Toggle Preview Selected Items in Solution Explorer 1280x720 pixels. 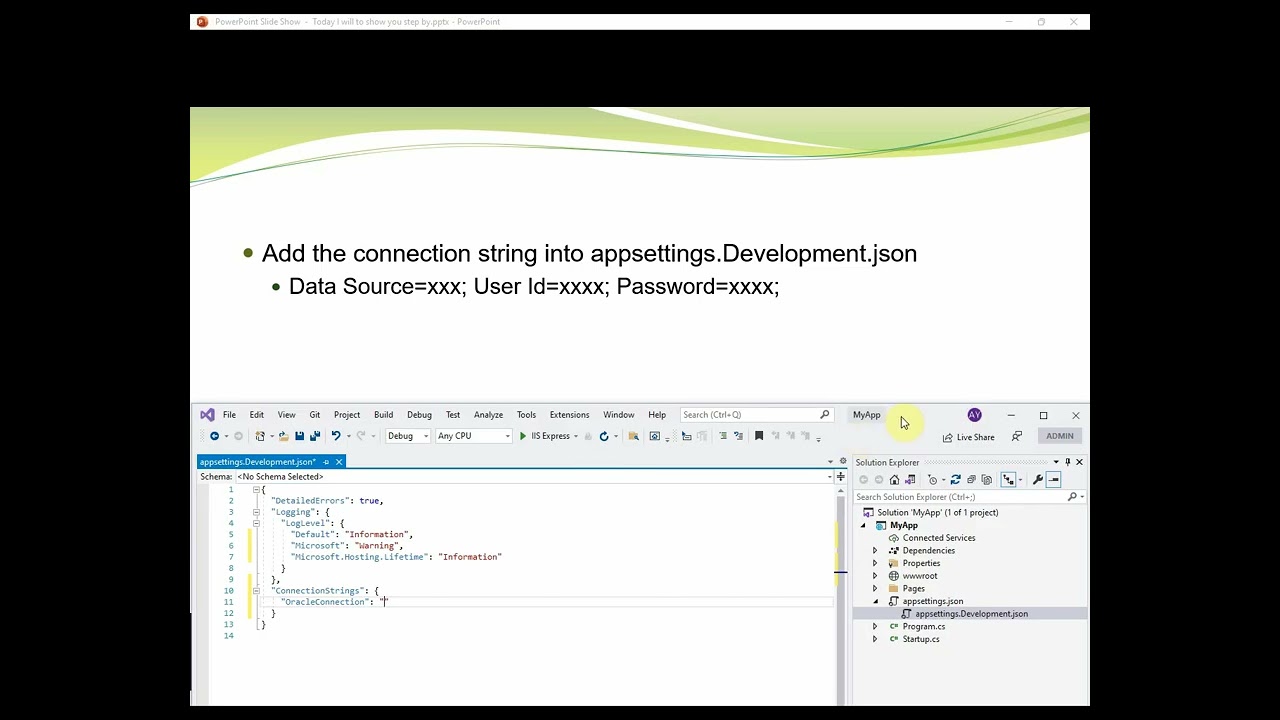coord(1053,480)
